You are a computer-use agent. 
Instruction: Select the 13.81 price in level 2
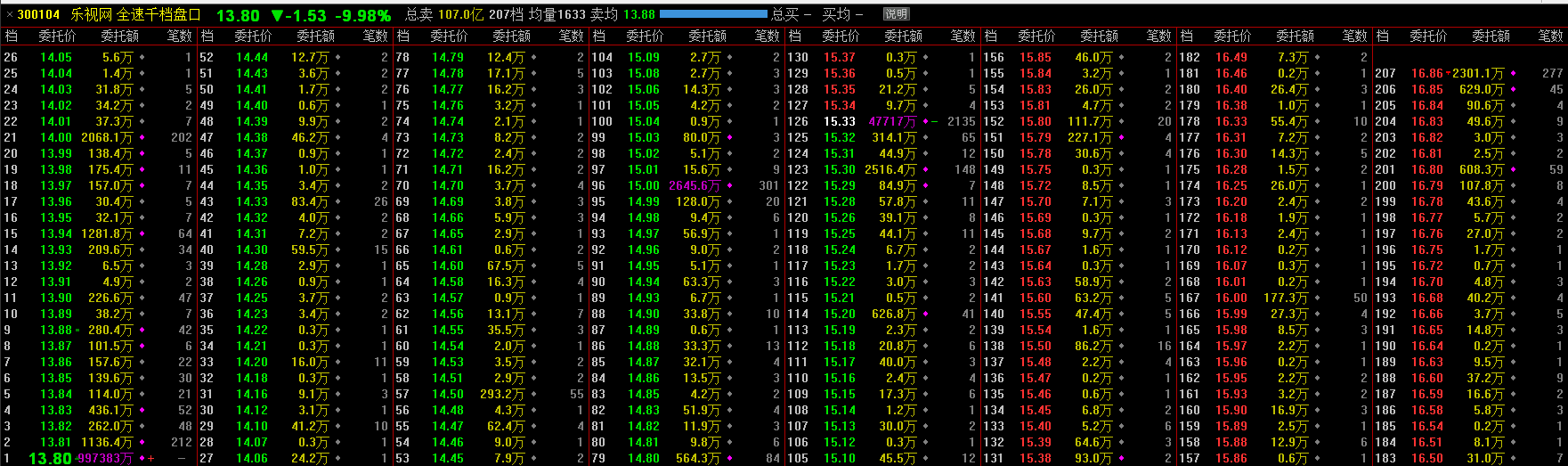click(56, 442)
